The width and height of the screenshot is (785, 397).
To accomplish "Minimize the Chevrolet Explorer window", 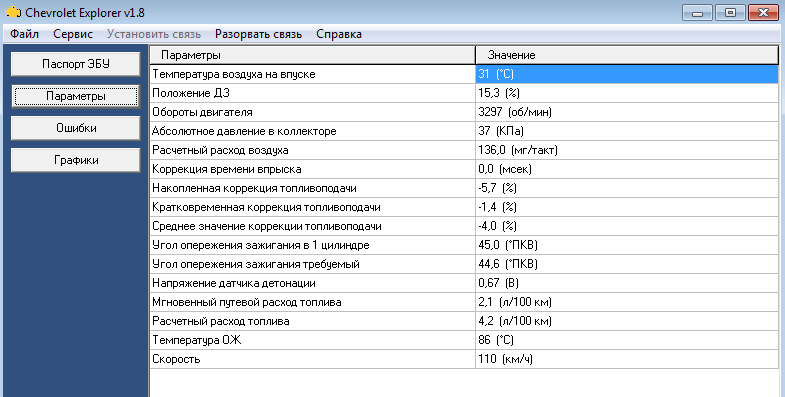I will pos(697,13).
